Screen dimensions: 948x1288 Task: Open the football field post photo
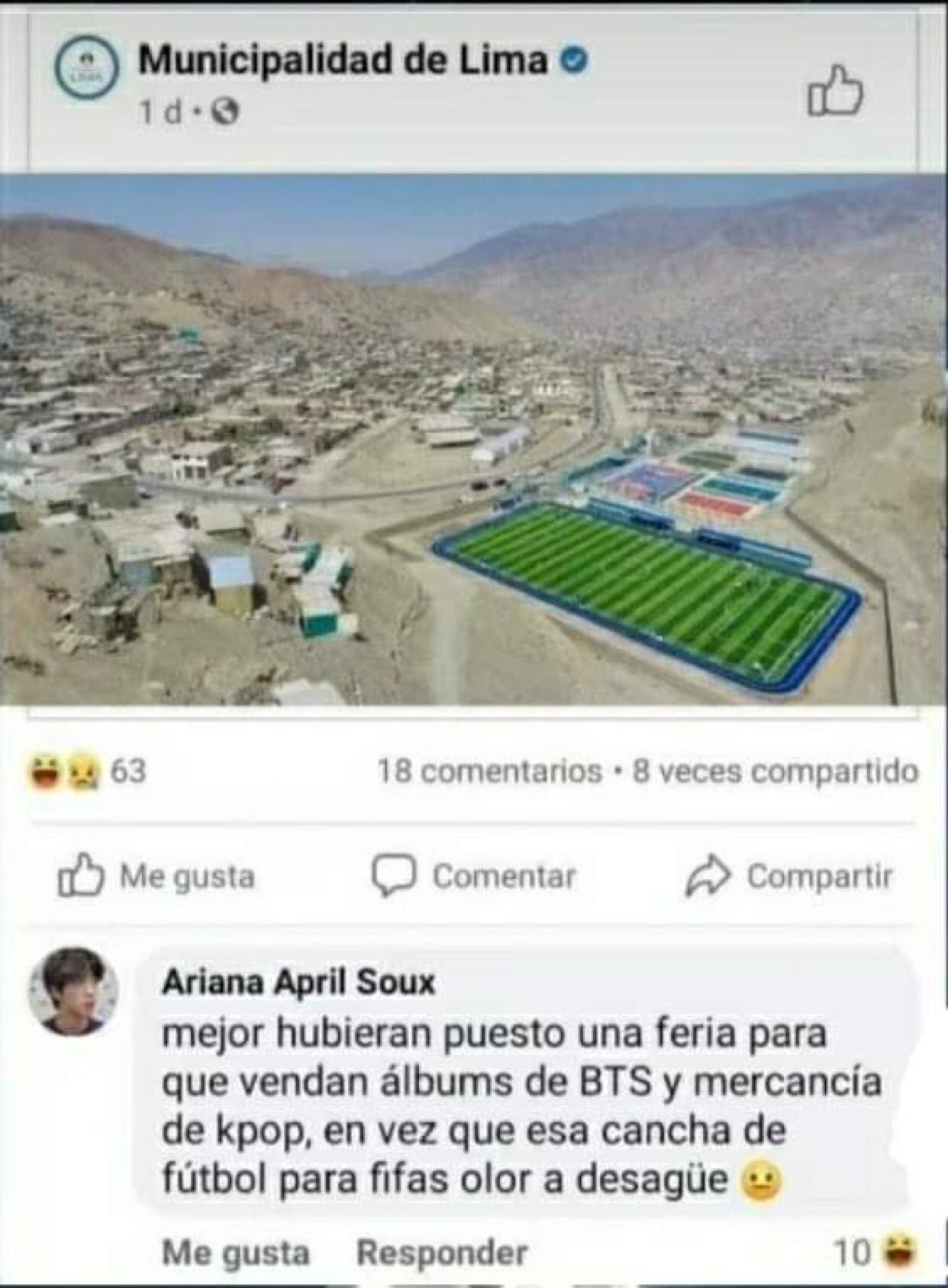(474, 440)
